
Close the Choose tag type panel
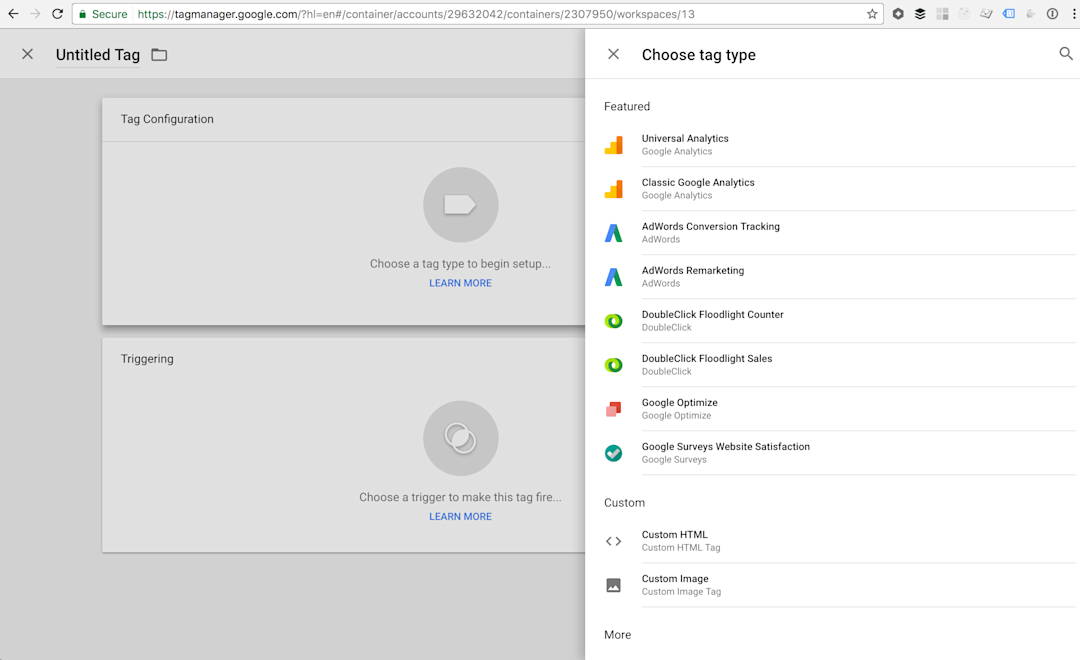pos(614,54)
